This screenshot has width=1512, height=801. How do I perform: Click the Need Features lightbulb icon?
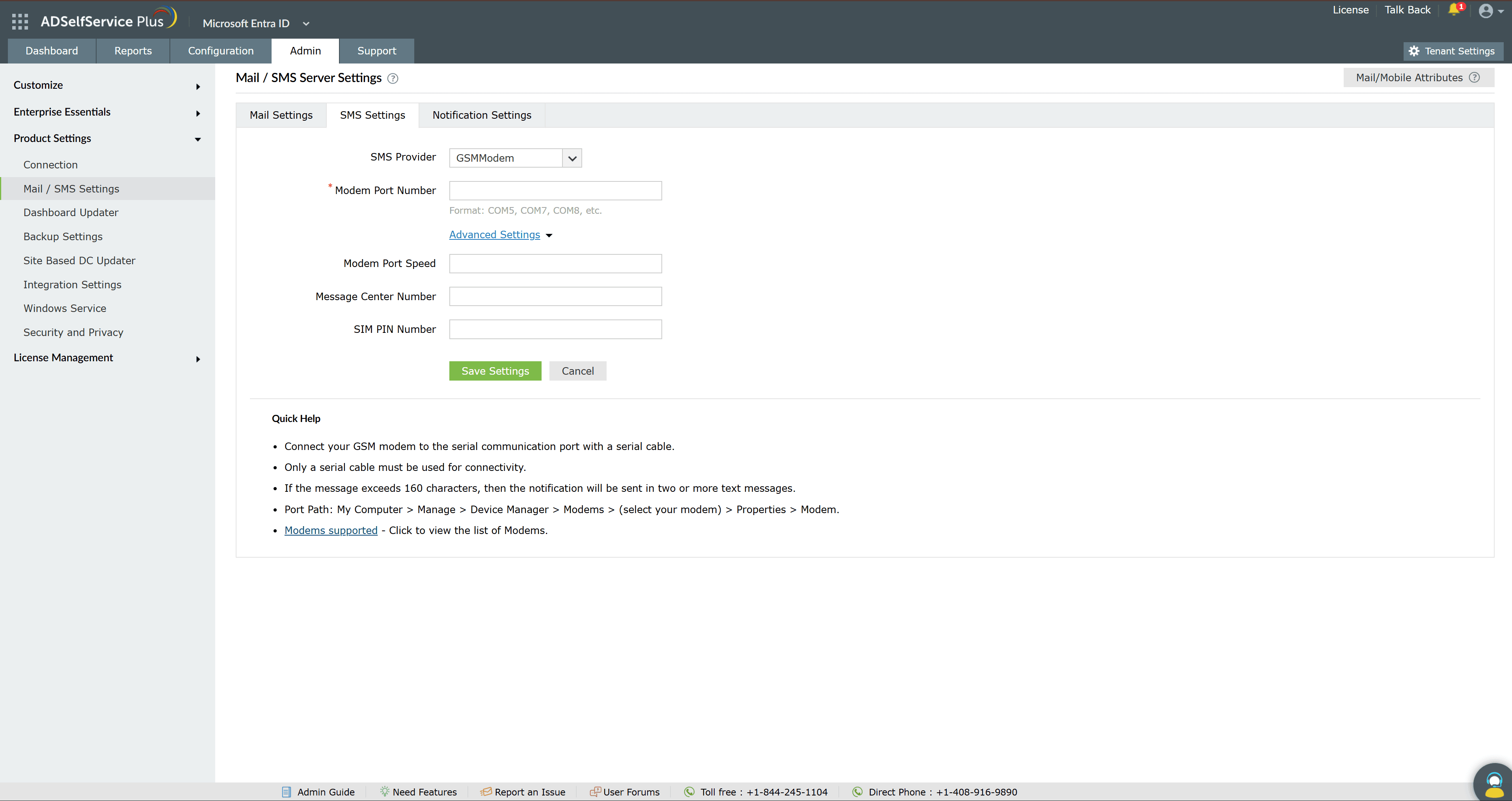pyautogui.click(x=384, y=792)
